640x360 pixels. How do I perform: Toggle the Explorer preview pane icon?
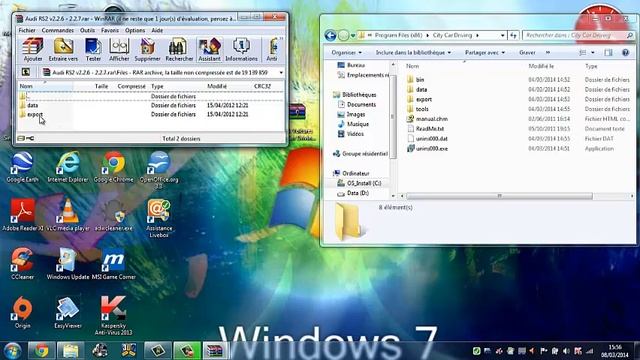608,53
